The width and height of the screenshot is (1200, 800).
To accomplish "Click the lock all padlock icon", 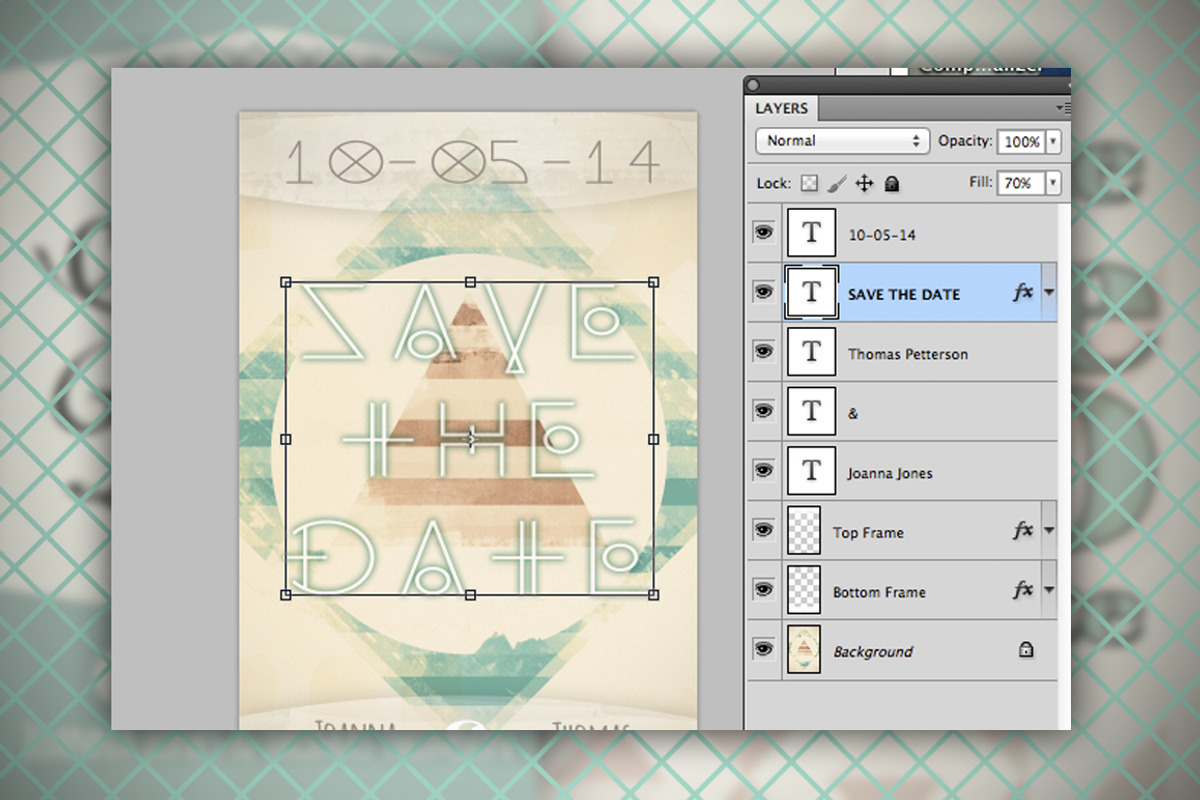I will click(x=892, y=183).
